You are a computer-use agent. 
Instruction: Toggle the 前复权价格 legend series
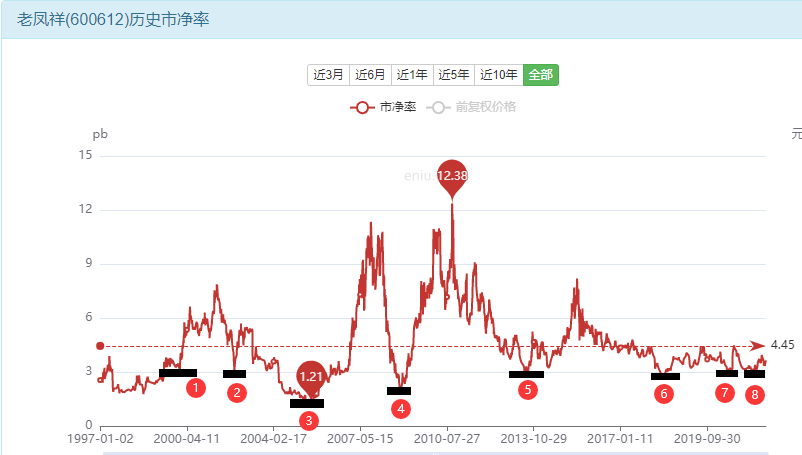[x=471, y=107]
